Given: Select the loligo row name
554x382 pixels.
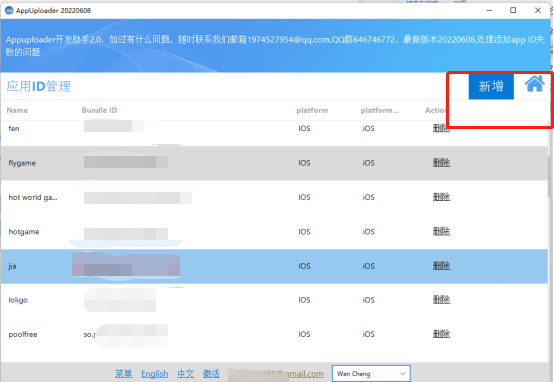Looking at the screenshot, I should [x=18, y=300].
